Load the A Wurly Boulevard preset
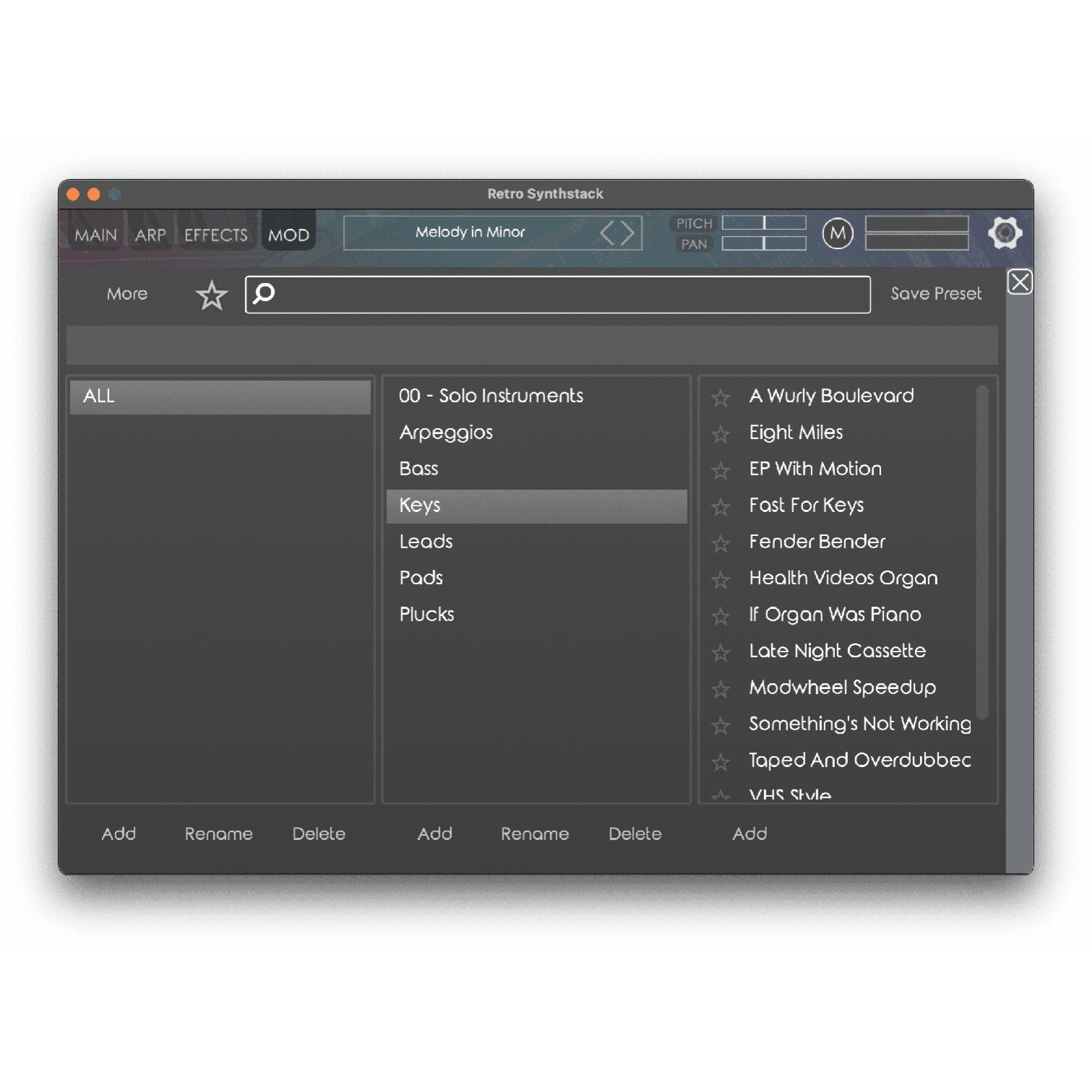This screenshot has width=1092, height=1092. pyautogui.click(x=831, y=396)
